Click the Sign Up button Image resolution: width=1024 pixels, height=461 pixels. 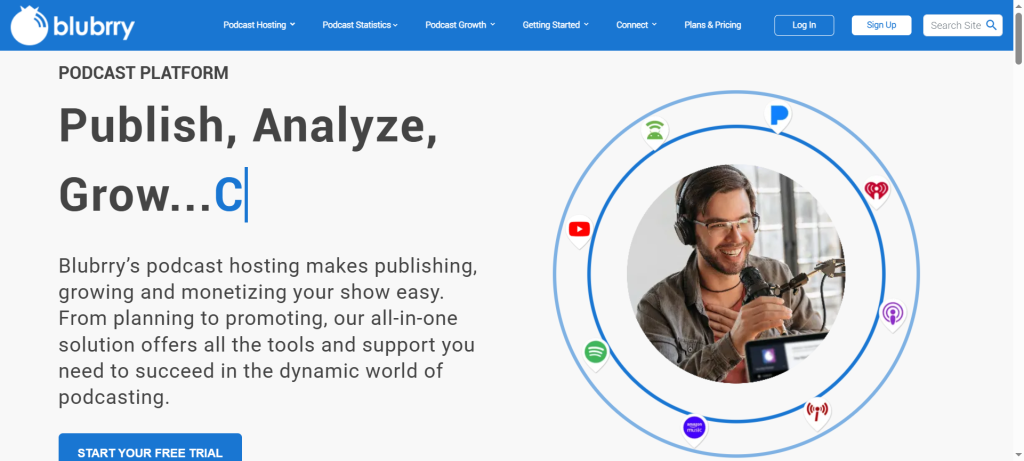tap(881, 25)
